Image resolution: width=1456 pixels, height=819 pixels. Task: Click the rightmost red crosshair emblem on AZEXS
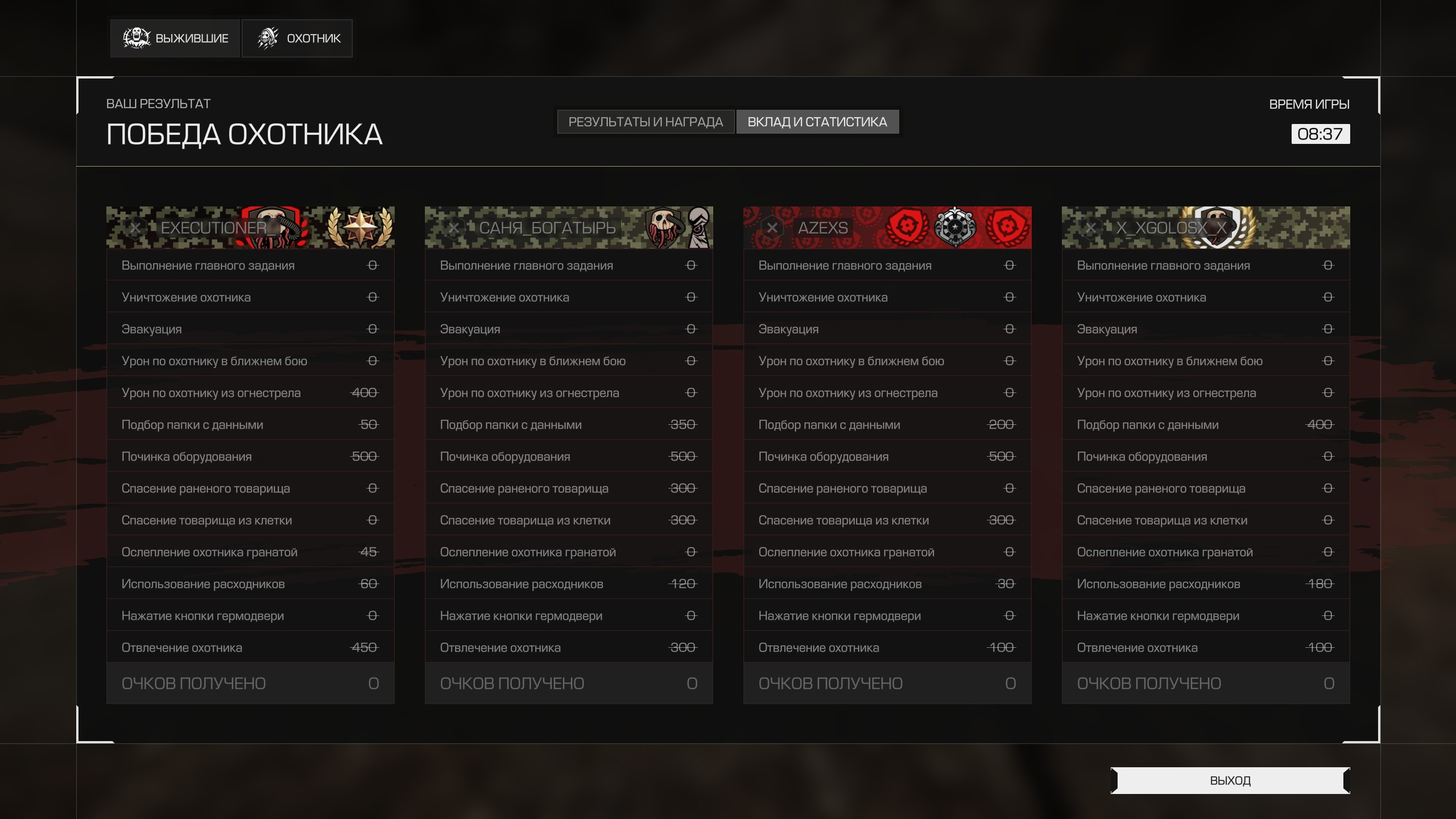[1007, 227]
